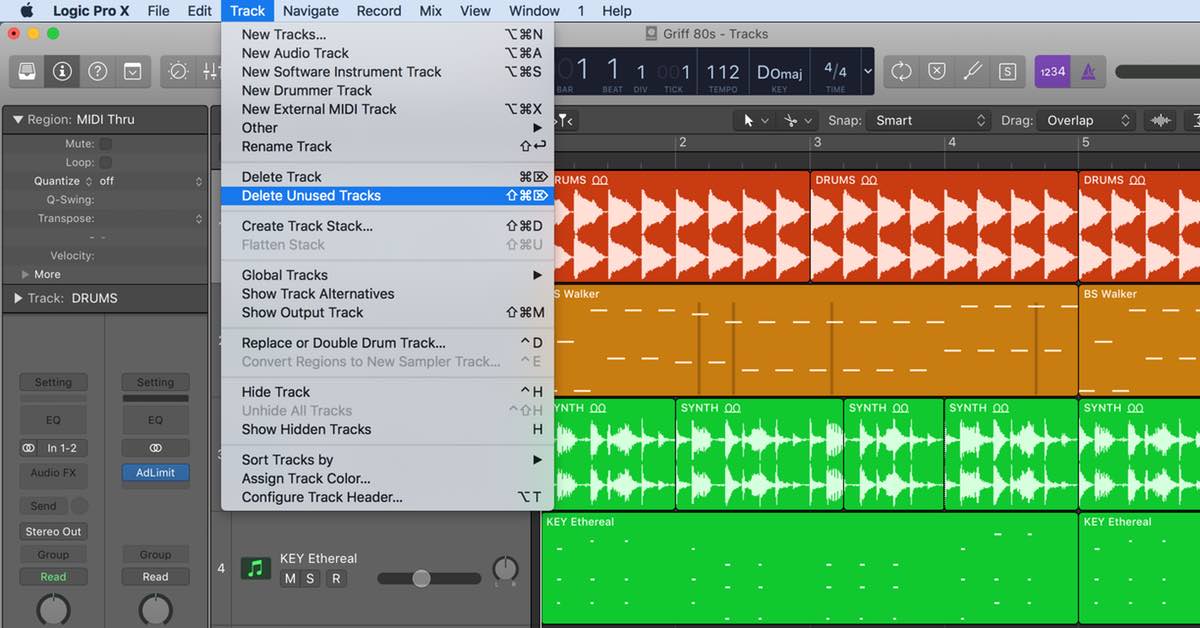The width and height of the screenshot is (1200, 628).
Task: Click the Cycle mode loop icon
Action: pyautogui.click(x=901, y=71)
